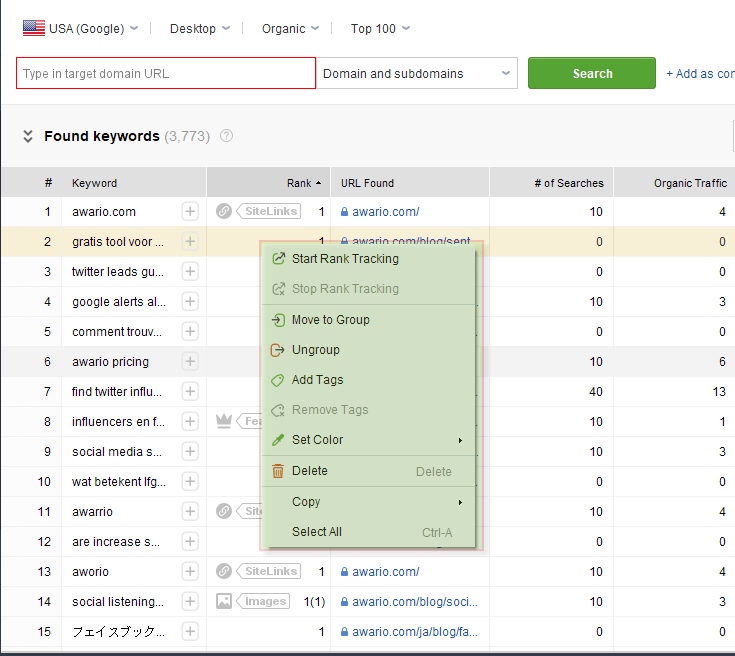Click the USA flag icon

pyautogui.click(x=34, y=28)
